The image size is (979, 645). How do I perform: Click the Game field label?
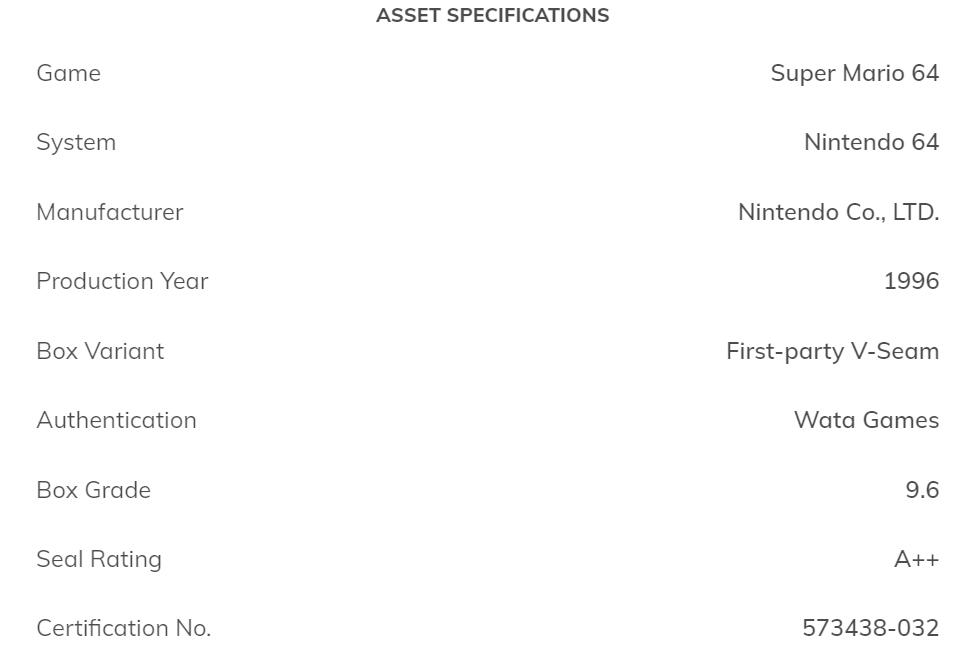point(68,73)
